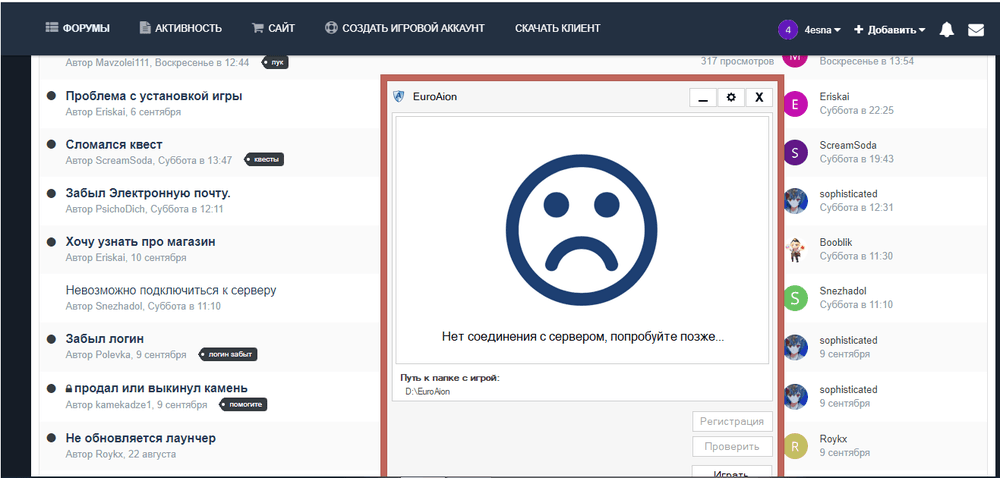The height and width of the screenshot is (478, 1000).
Task: Click Roykx's olive avatar icon
Action: pyautogui.click(x=795, y=445)
